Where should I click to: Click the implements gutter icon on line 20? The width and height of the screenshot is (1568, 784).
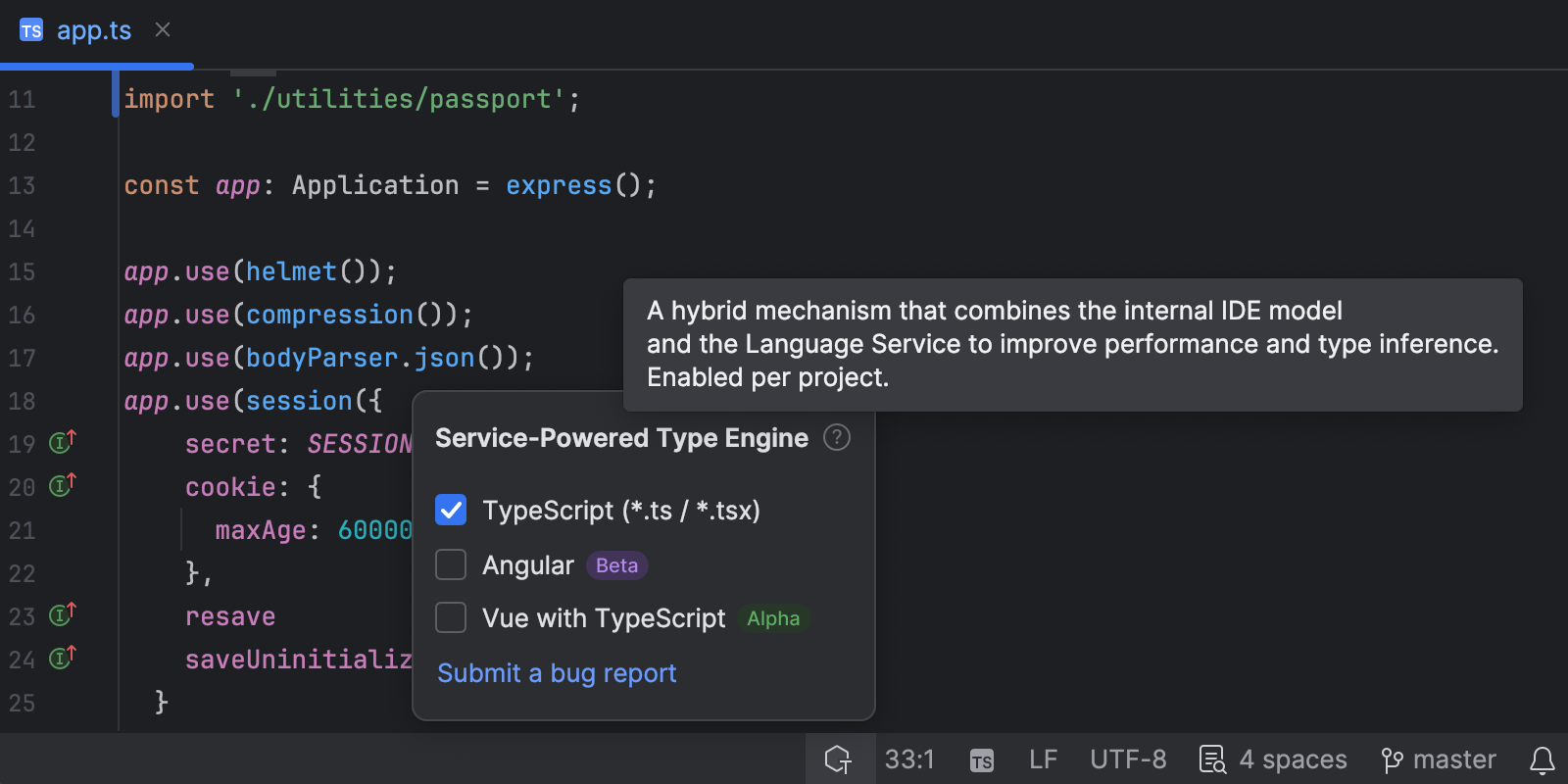pyautogui.click(x=62, y=486)
